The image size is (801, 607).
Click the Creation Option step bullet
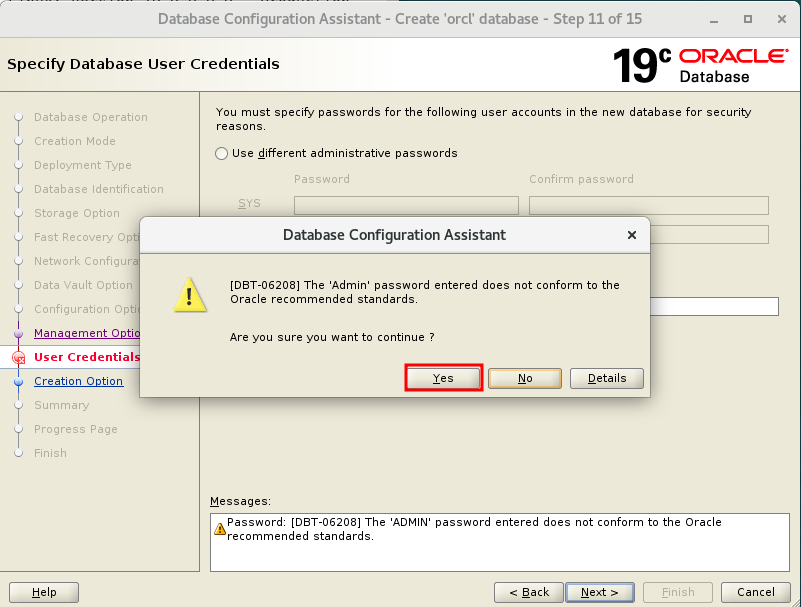pos(18,382)
